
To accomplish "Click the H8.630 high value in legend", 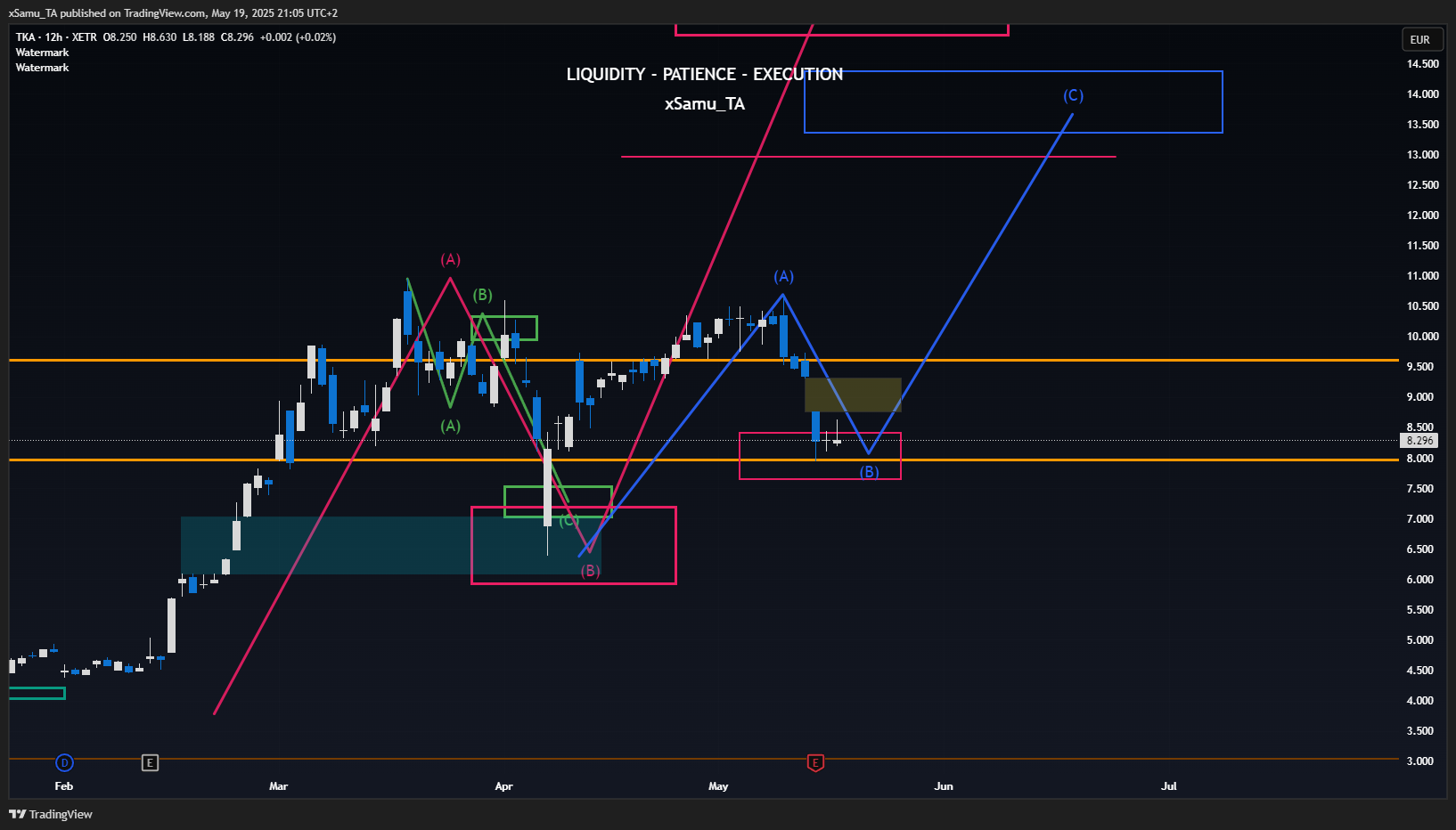I will coord(160,37).
